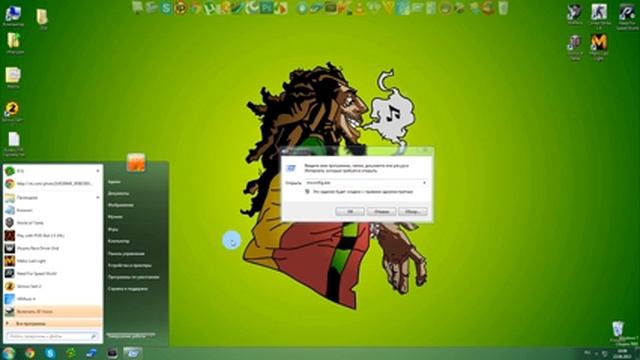Click VLC cone icon in top dock
The width and height of the screenshot is (640, 360).
(x=360, y=8)
